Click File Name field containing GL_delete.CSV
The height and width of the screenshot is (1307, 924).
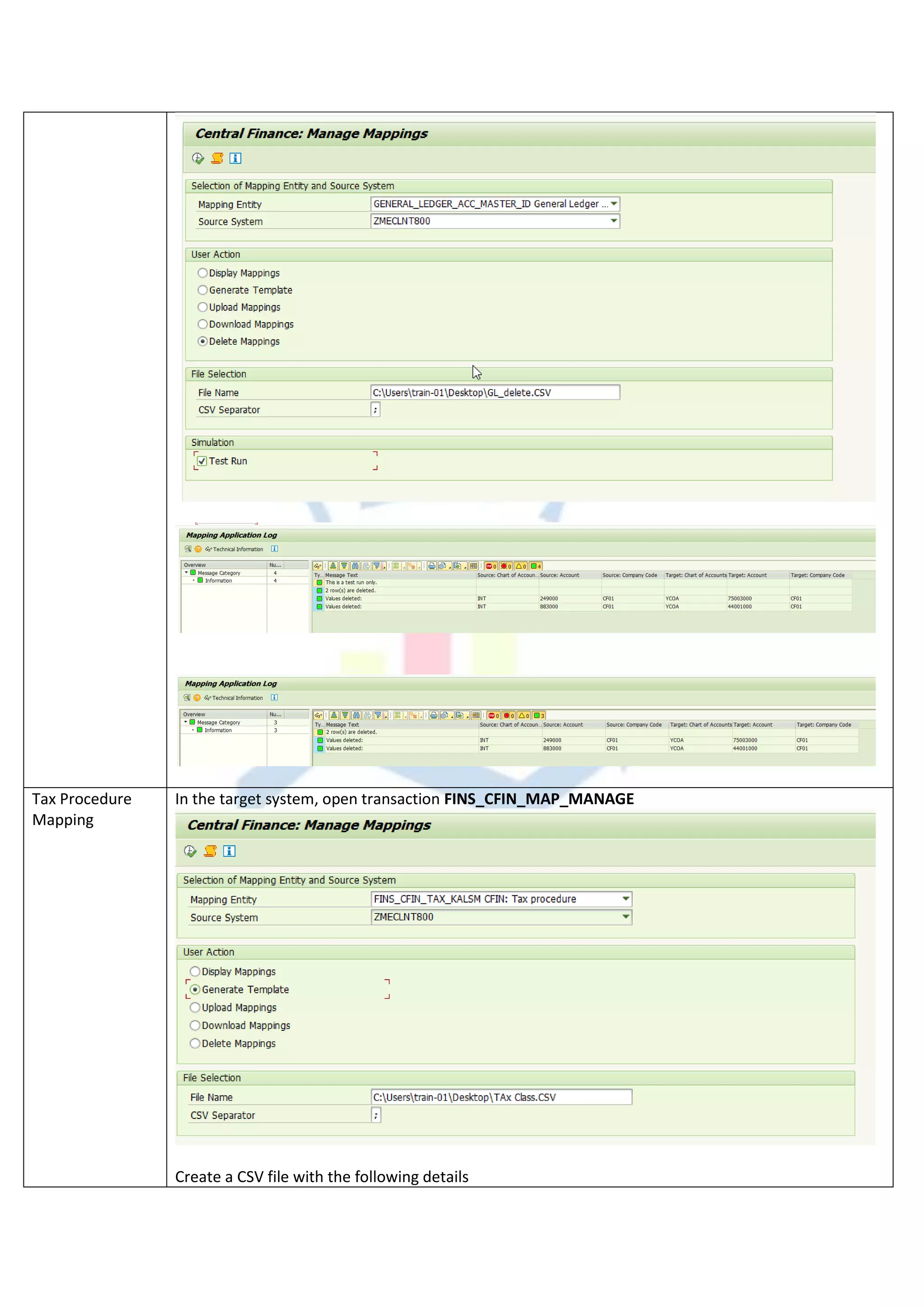click(x=495, y=392)
